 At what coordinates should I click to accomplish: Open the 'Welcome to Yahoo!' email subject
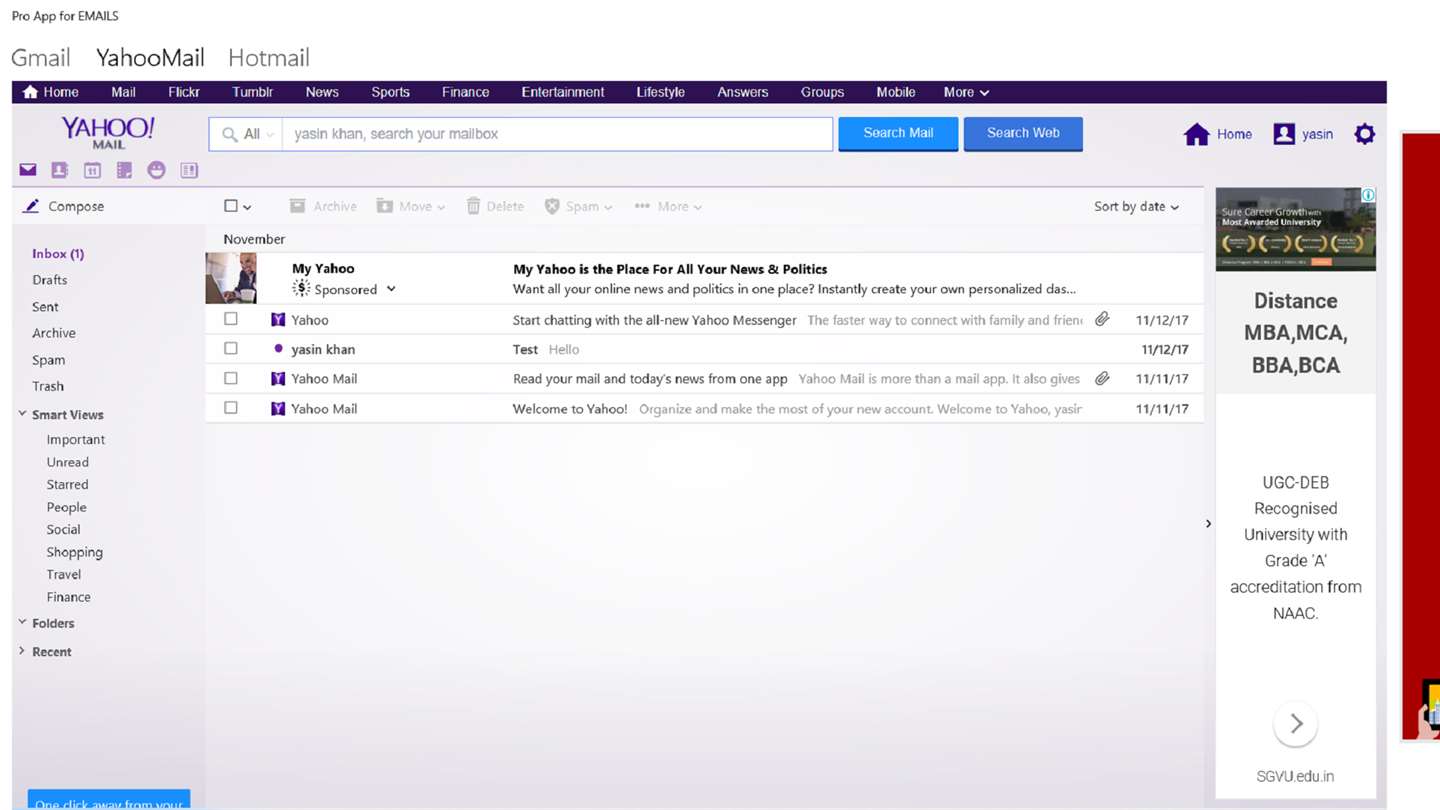coord(570,408)
